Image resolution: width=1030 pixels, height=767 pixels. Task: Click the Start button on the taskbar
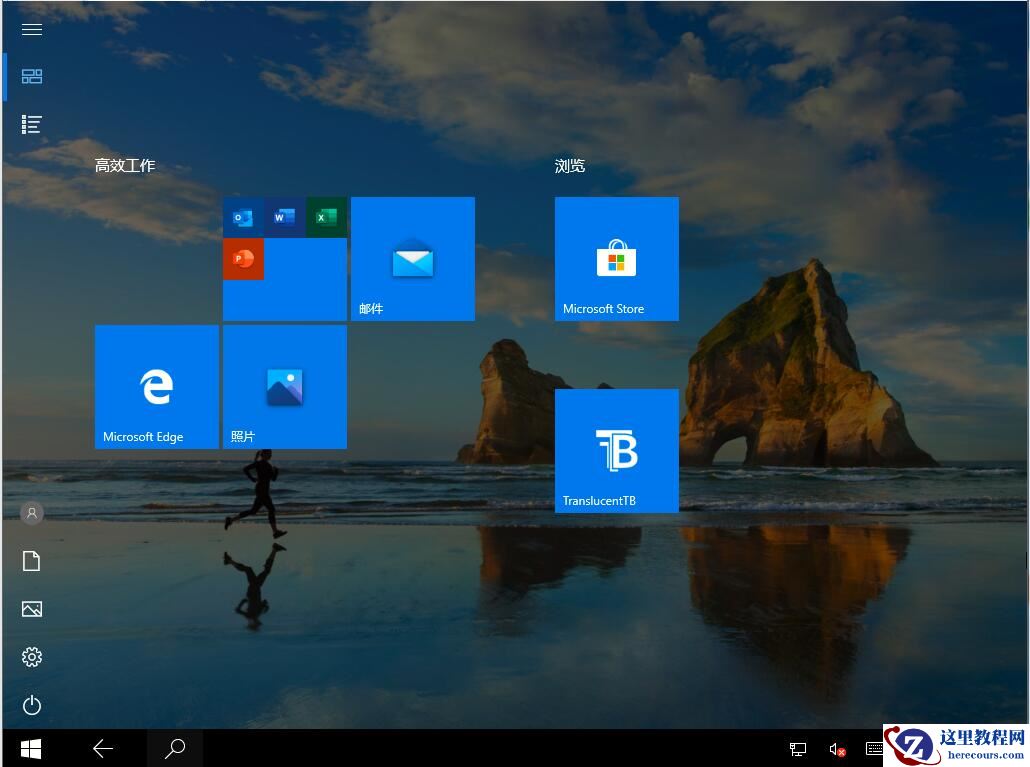pos(30,748)
